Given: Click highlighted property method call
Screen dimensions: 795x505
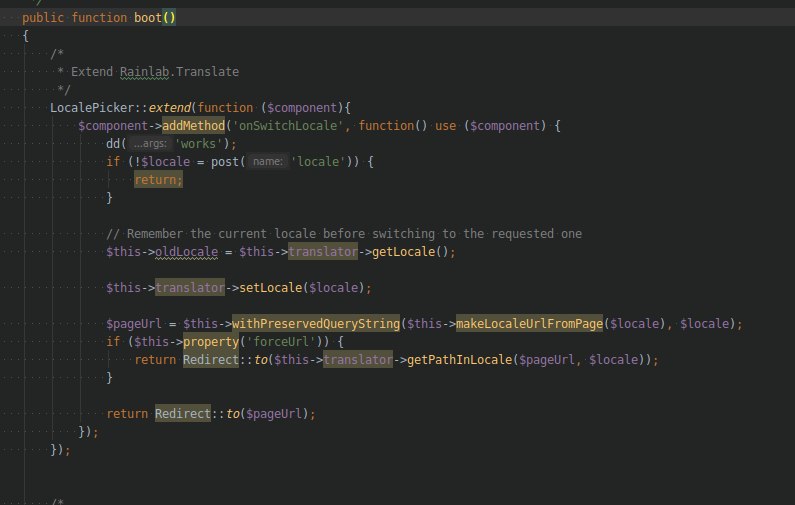Looking at the screenshot, I should click(x=211, y=342).
